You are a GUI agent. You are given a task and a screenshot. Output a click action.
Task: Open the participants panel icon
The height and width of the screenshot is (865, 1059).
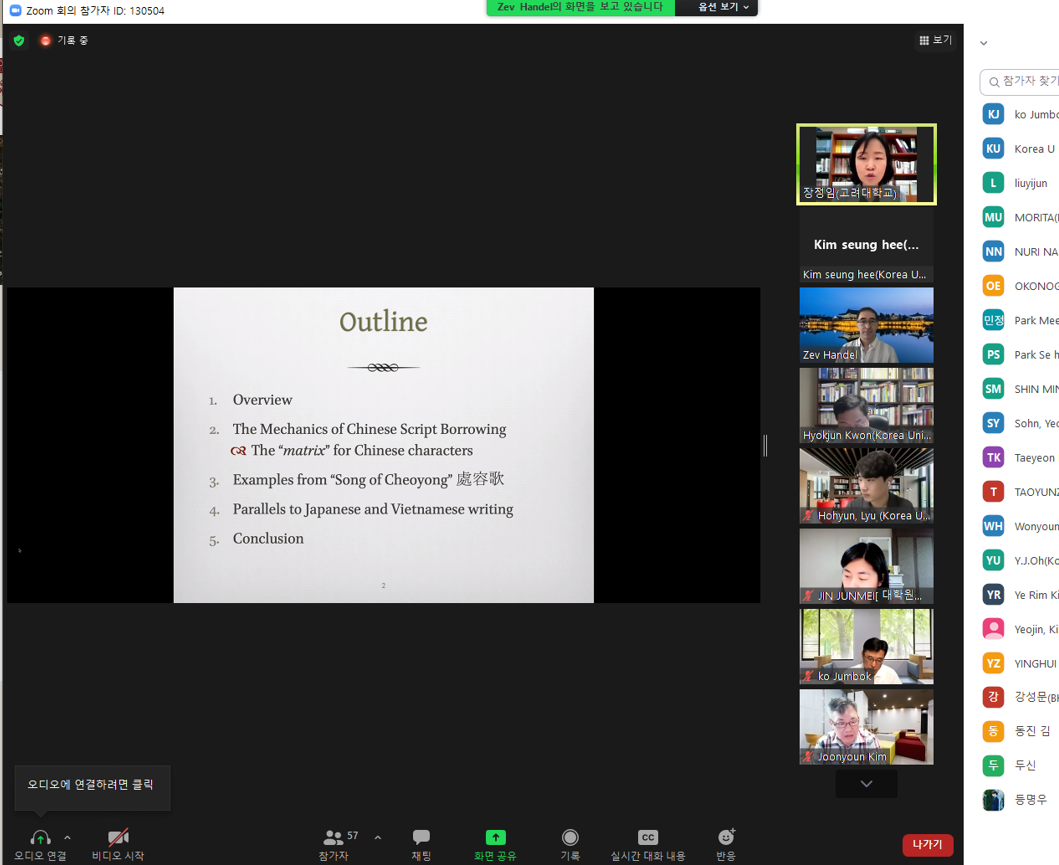click(334, 837)
